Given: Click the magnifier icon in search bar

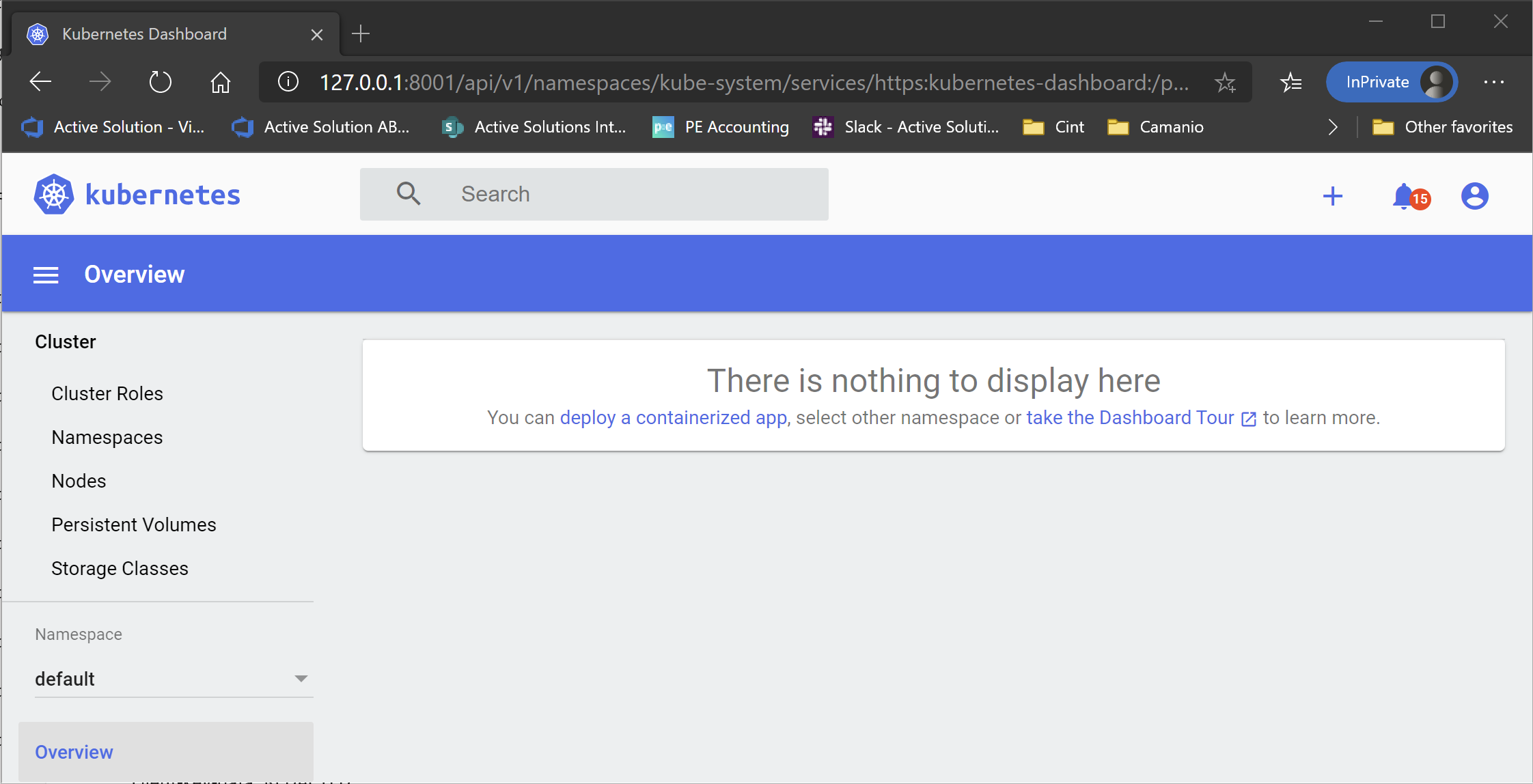Looking at the screenshot, I should tap(409, 194).
